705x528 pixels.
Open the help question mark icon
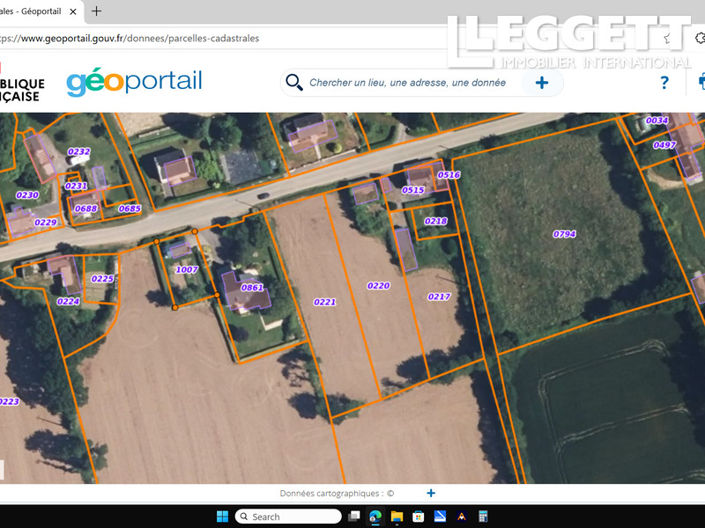click(664, 83)
